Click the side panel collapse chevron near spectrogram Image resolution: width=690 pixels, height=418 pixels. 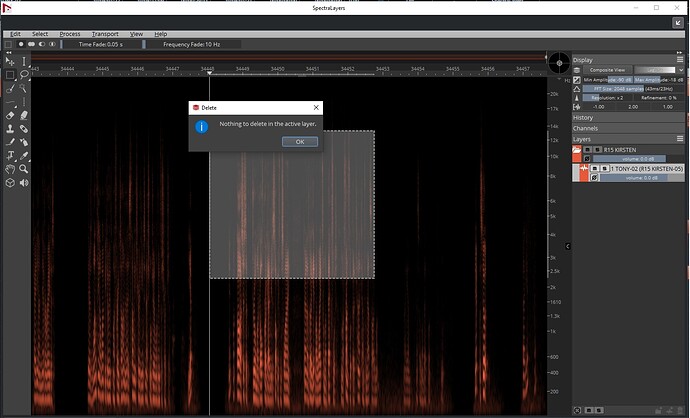pos(568,246)
